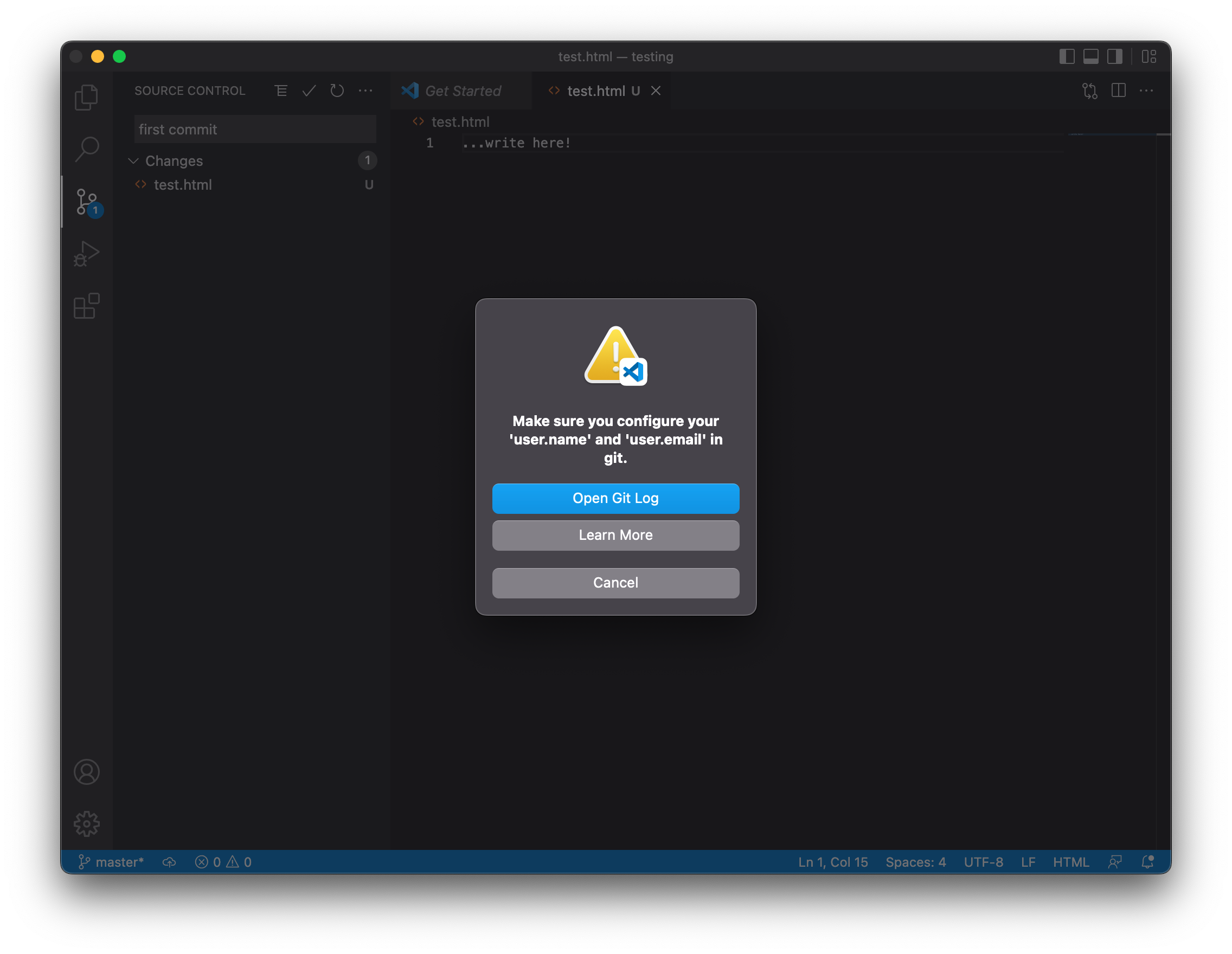1232x954 pixels.
Task: Click the commit checkmark icon
Action: point(309,91)
